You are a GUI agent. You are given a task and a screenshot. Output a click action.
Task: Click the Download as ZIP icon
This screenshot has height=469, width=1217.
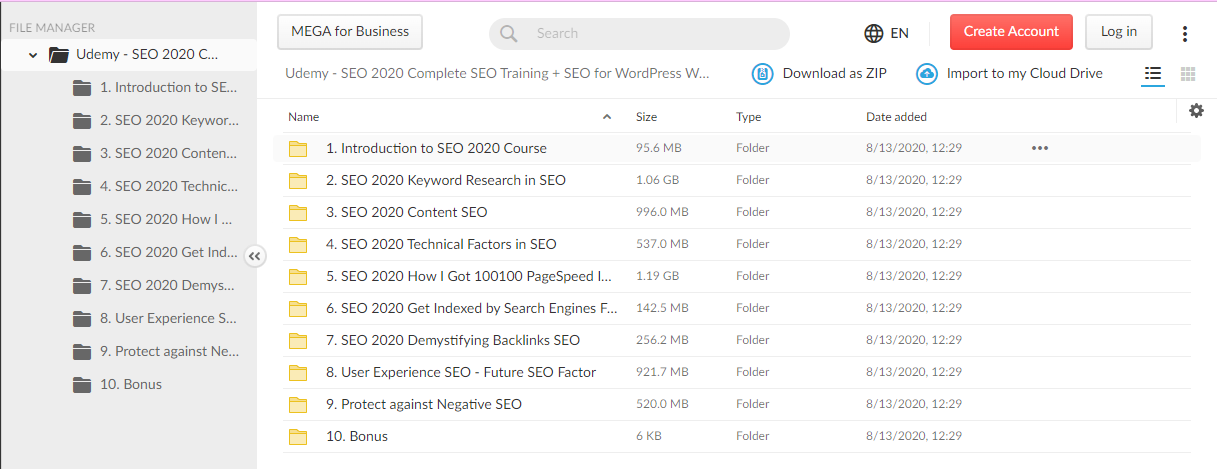[x=763, y=74]
